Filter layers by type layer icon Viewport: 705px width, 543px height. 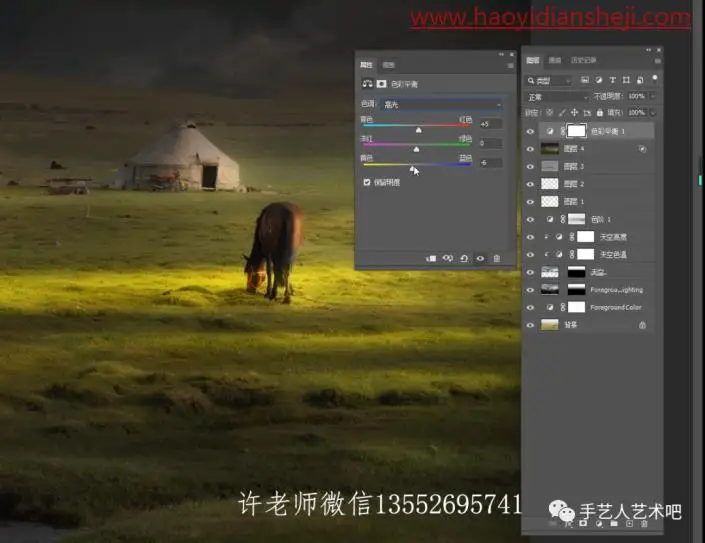pos(612,80)
